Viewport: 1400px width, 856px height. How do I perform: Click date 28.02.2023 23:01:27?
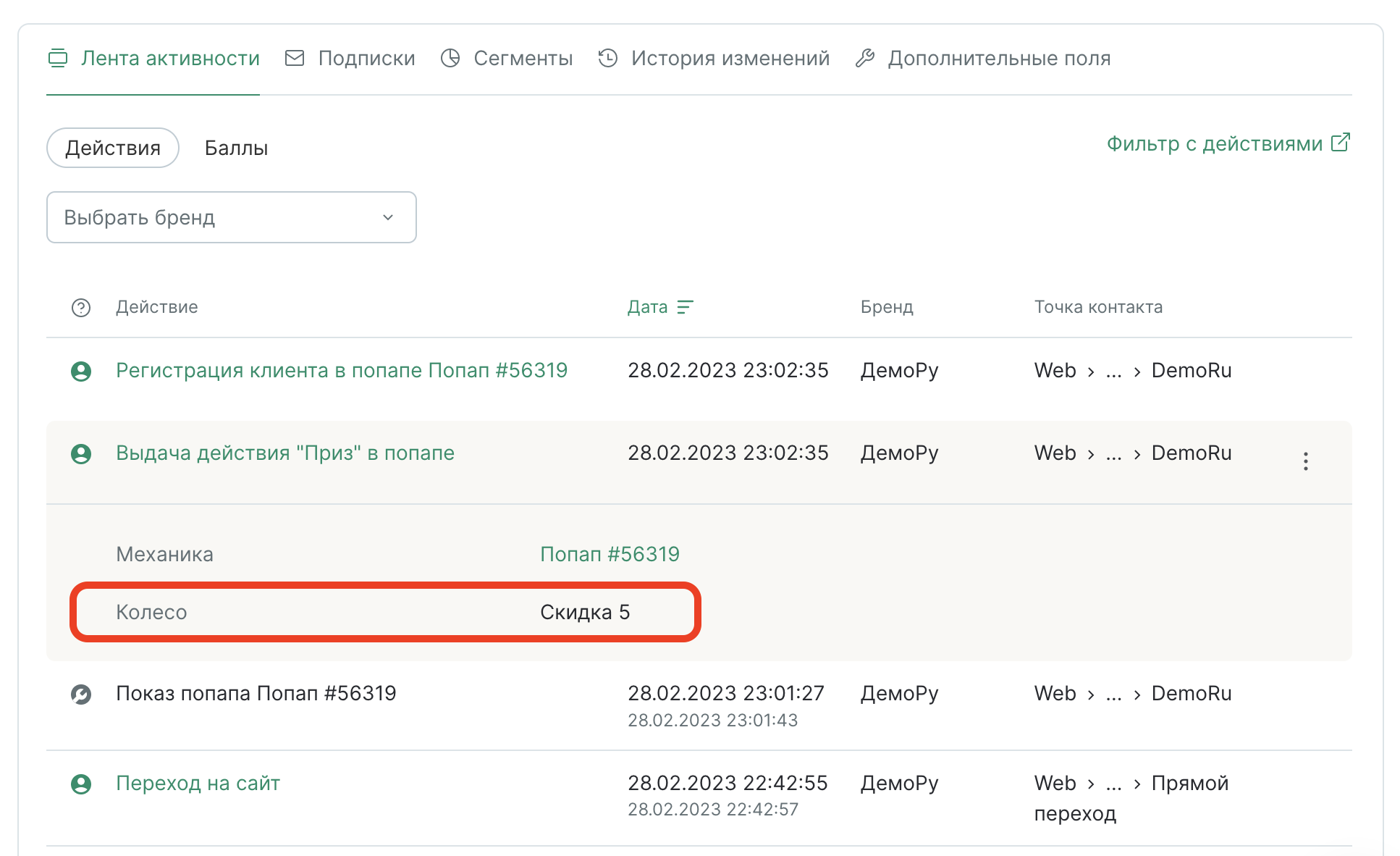tap(726, 693)
